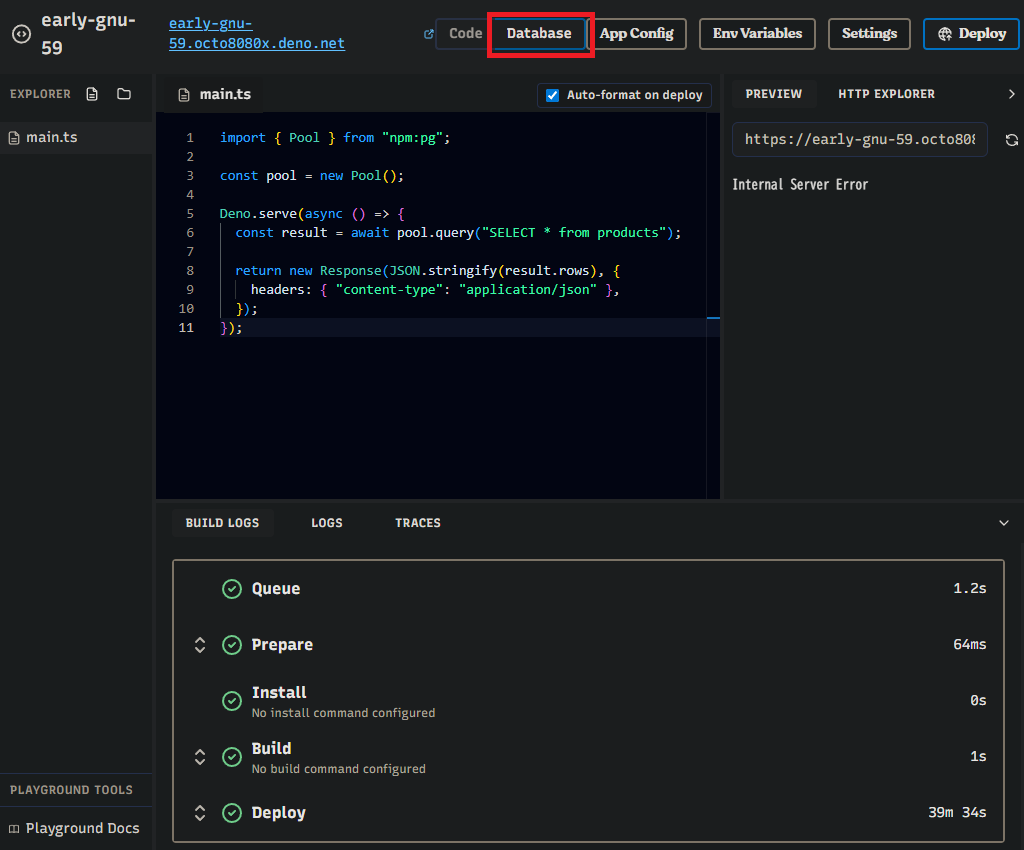
Task: Toggle the Auto-format on deploy checkbox
Action: coord(552,95)
